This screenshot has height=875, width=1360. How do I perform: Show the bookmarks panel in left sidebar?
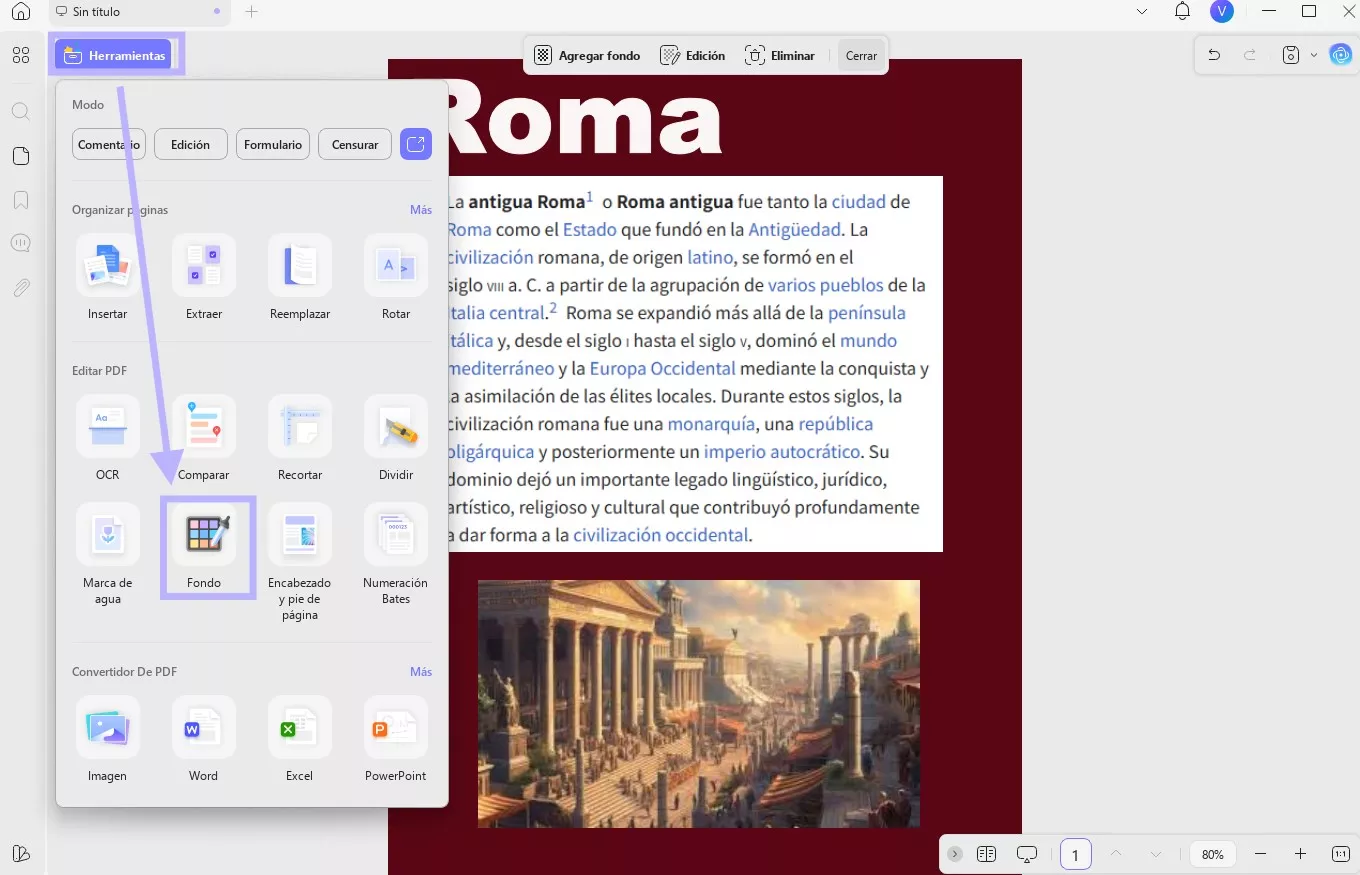coord(21,200)
